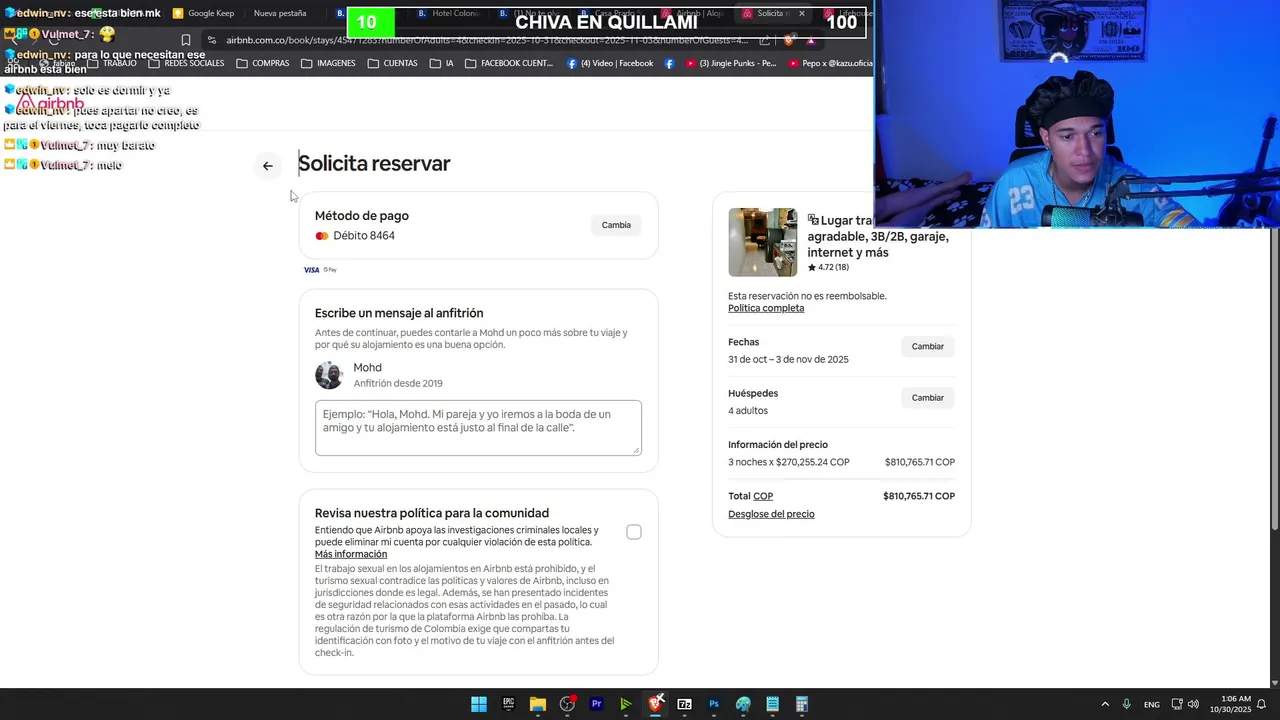Open the Pepo x @kazu.oficial bookmark
This screenshot has width=1280, height=720.
point(830,63)
